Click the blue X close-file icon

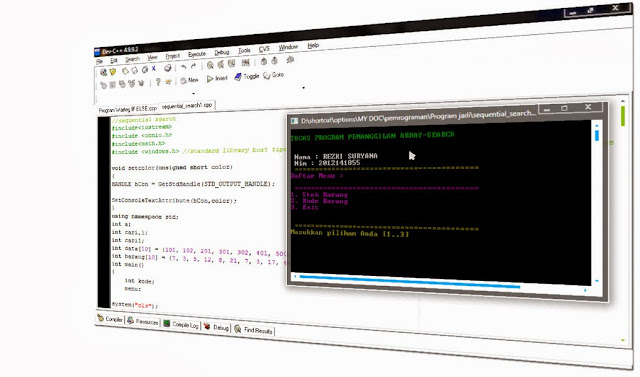pyautogui.click(x=154, y=69)
